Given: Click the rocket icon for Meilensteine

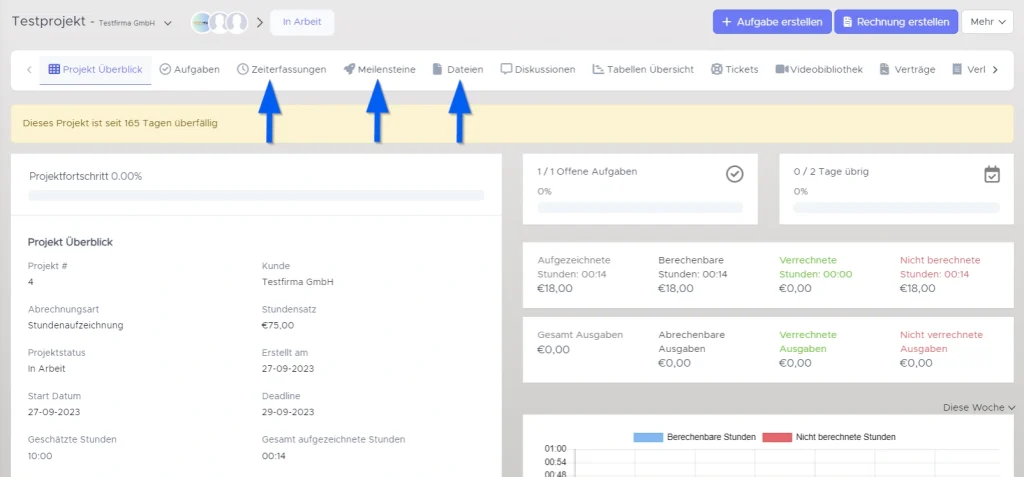Looking at the screenshot, I should click(x=349, y=70).
